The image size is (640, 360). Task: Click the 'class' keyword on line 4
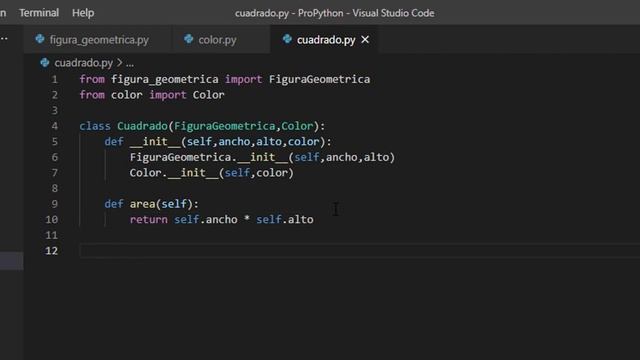click(x=95, y=126)
